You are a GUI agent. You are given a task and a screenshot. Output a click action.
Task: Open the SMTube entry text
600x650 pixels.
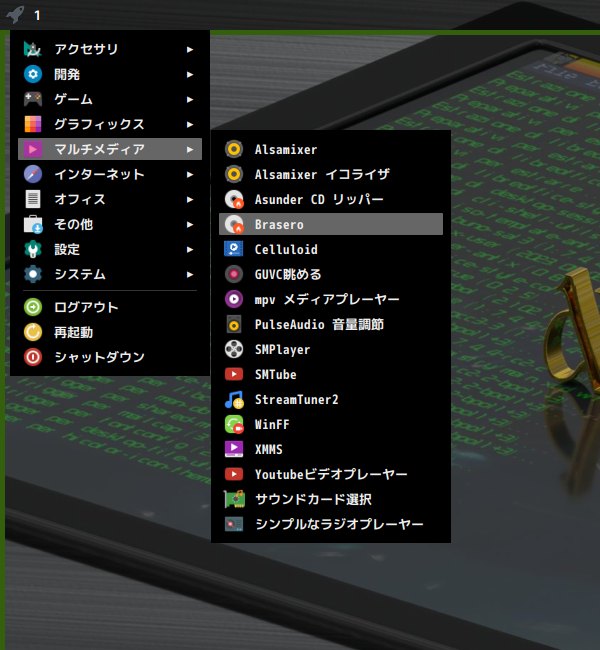pyautogui.click(x=276, y=374)
